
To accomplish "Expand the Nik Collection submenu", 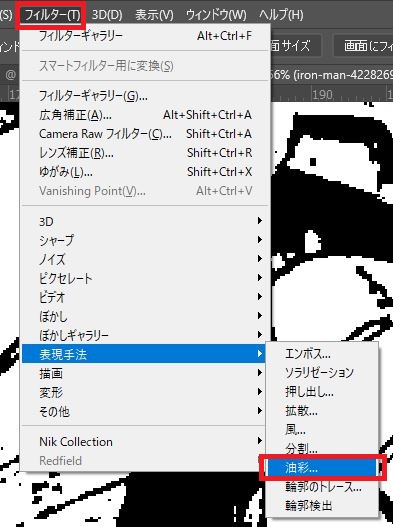I will [145, 441].
